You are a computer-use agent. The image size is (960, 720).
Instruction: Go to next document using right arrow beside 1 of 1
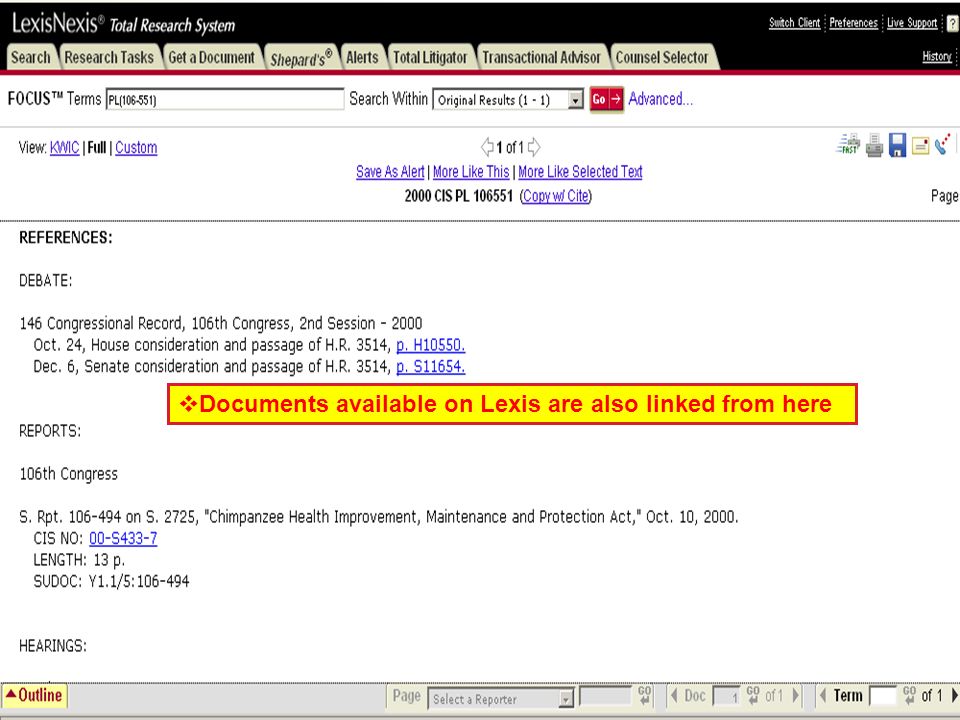(534, 147)
